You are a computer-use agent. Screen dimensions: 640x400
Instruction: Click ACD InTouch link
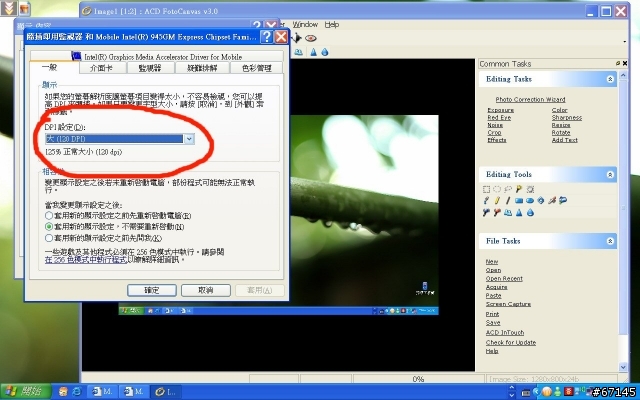pos(505,333)
